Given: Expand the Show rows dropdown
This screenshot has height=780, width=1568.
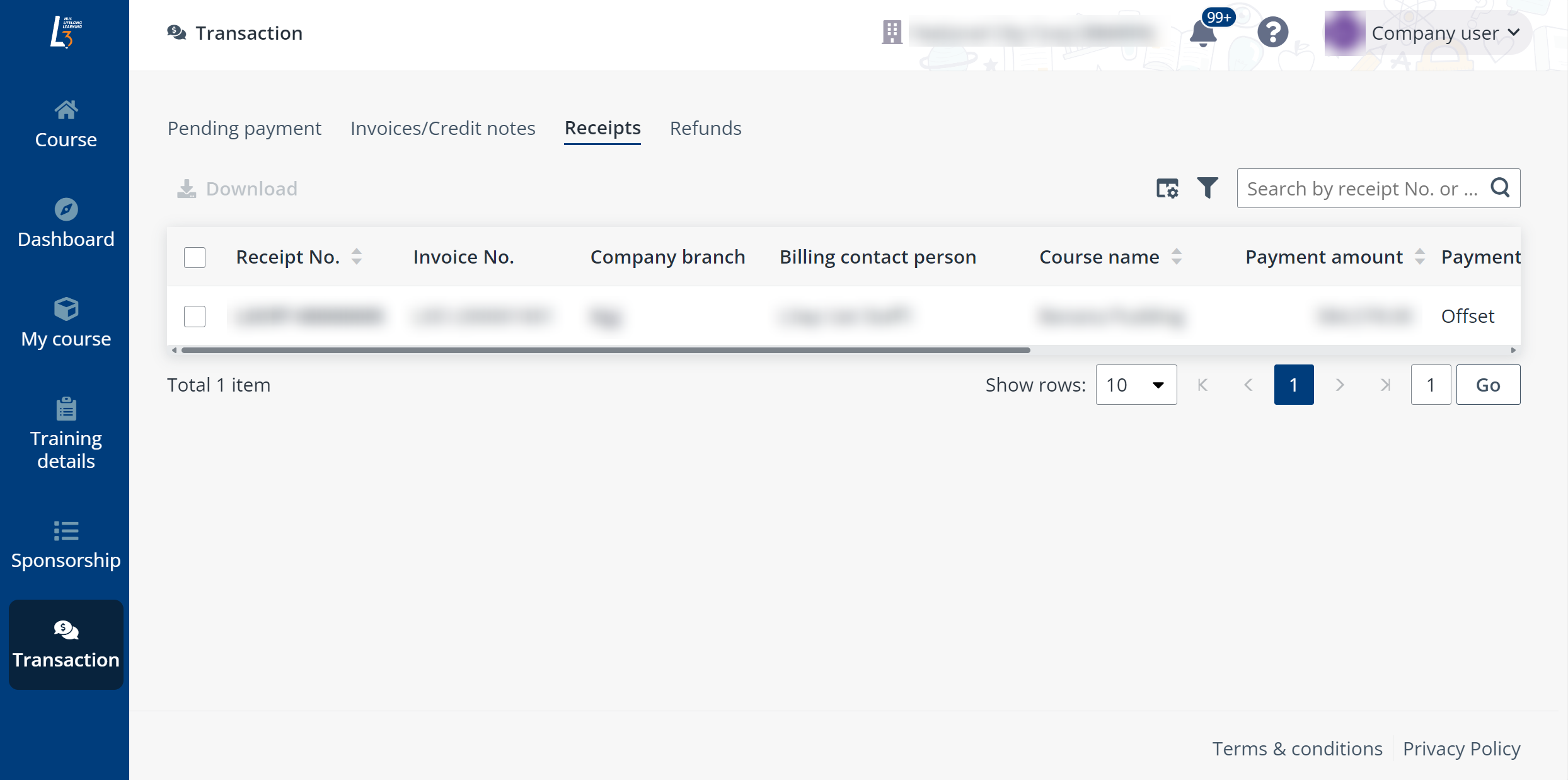Looking at the screenshot, I should tap(1136, 385).
